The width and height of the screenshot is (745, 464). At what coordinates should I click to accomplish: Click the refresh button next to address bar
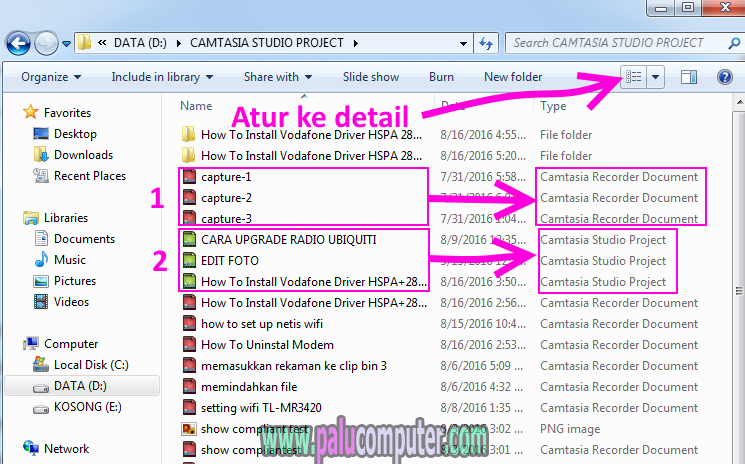point(486,43)
